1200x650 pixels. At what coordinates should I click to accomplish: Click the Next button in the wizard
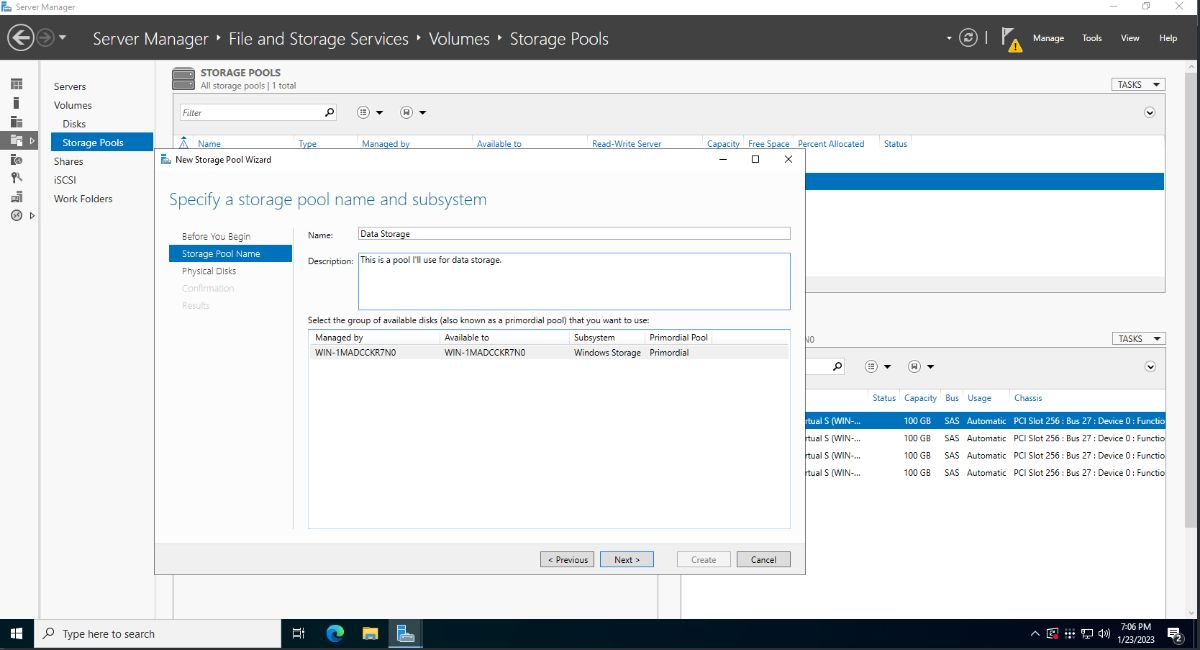[626, 559]
